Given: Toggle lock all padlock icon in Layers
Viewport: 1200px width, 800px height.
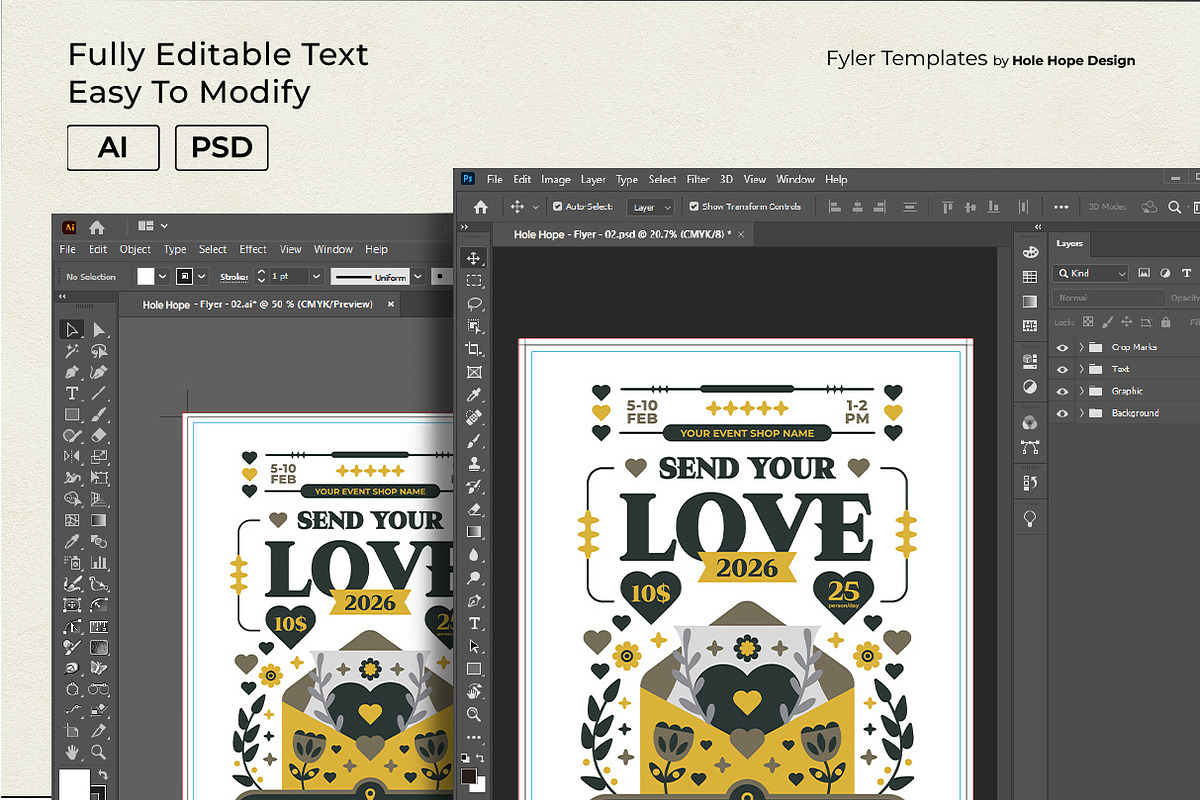Looking at the screenshot, I should [1166, 322].
